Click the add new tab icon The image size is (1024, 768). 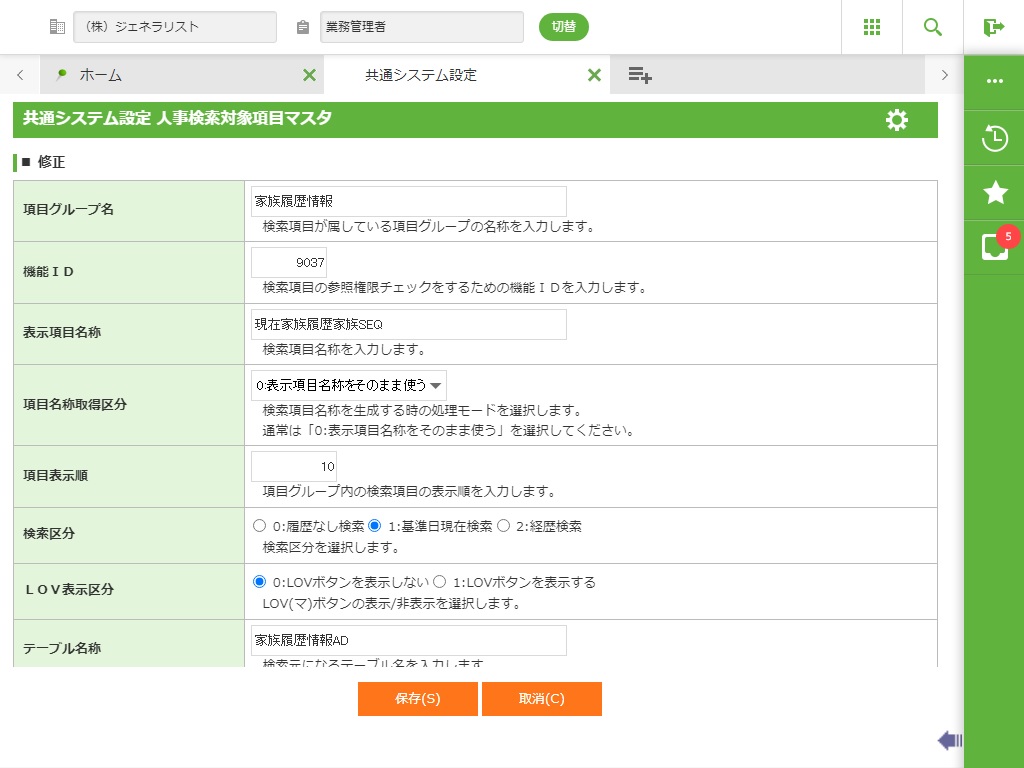click(x=640, y=75)
